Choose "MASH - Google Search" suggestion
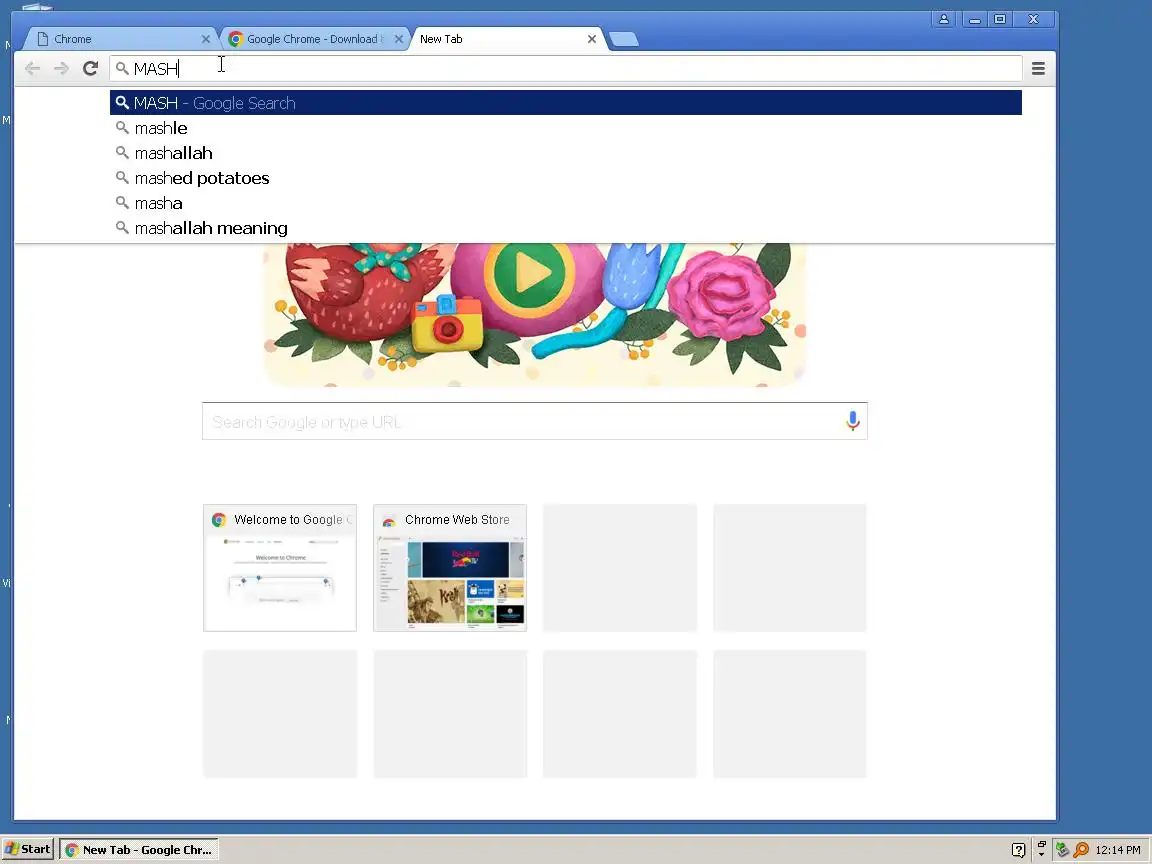 pos(566,103)
